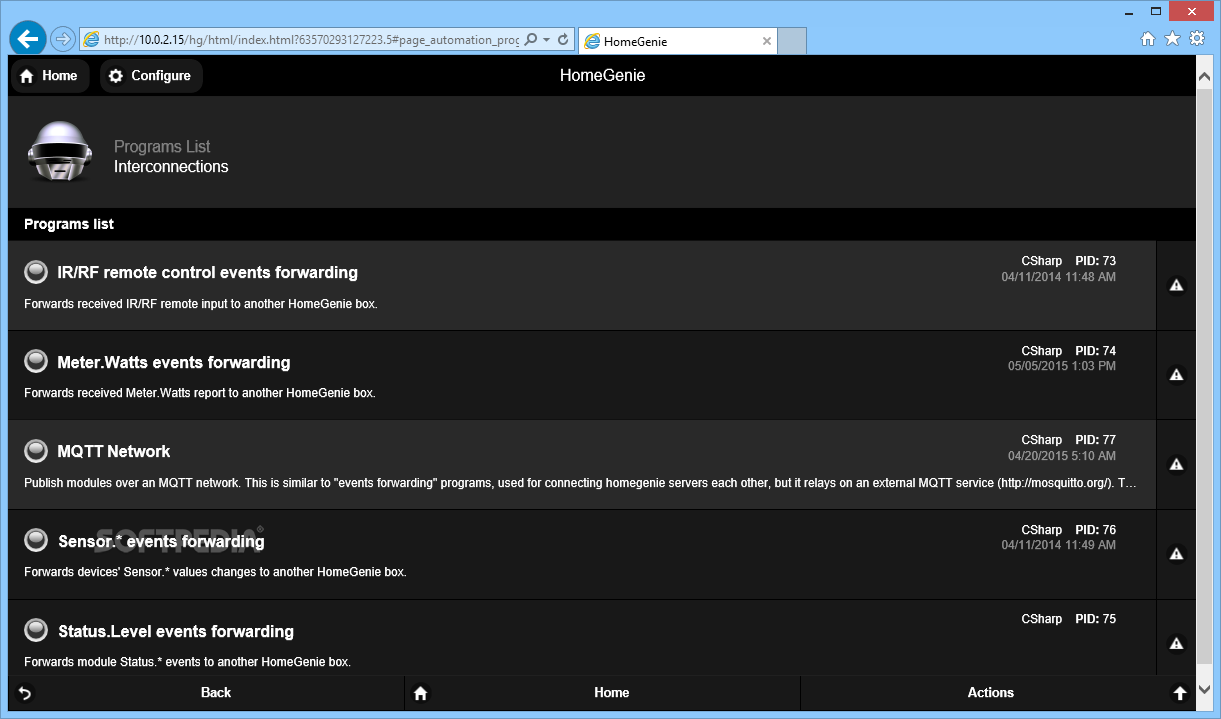Screen dimensions: 1221x719
Task: Open MQTT Network program
Action: [582, 465]
